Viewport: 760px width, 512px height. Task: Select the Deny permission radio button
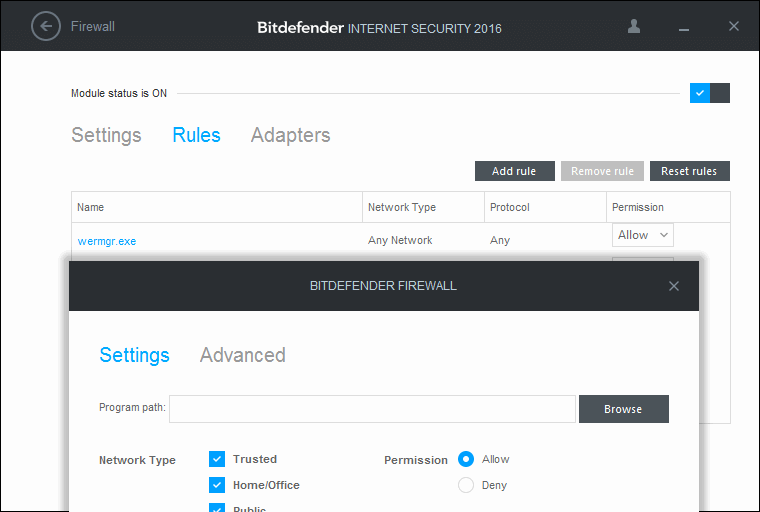466,485
